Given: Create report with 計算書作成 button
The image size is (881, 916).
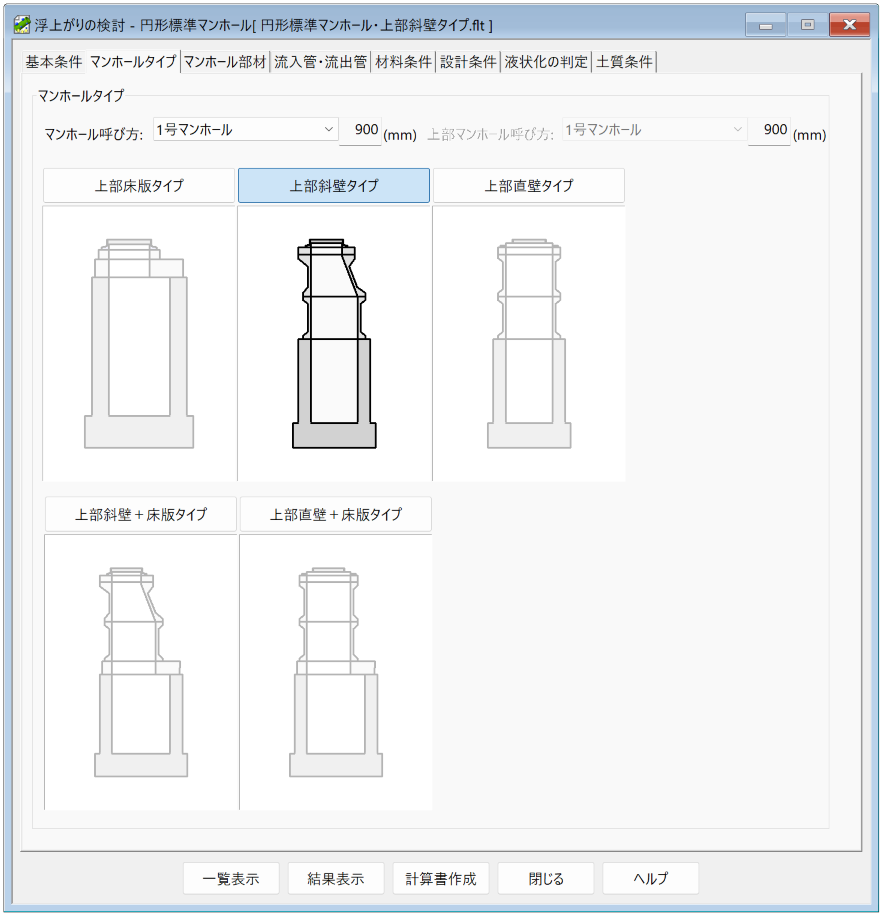Looking at the screenshot, I should tap(441, 879).
